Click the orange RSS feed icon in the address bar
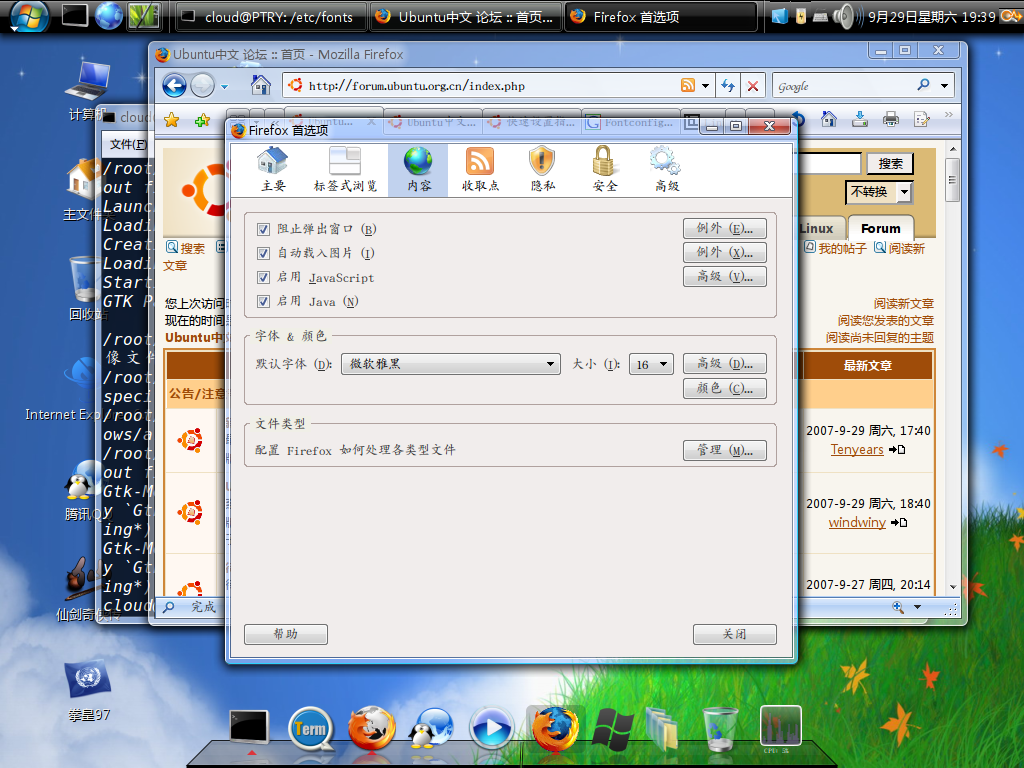This screenshot has height=768, width=1024. pyautogui.click(x=688, y=86)
